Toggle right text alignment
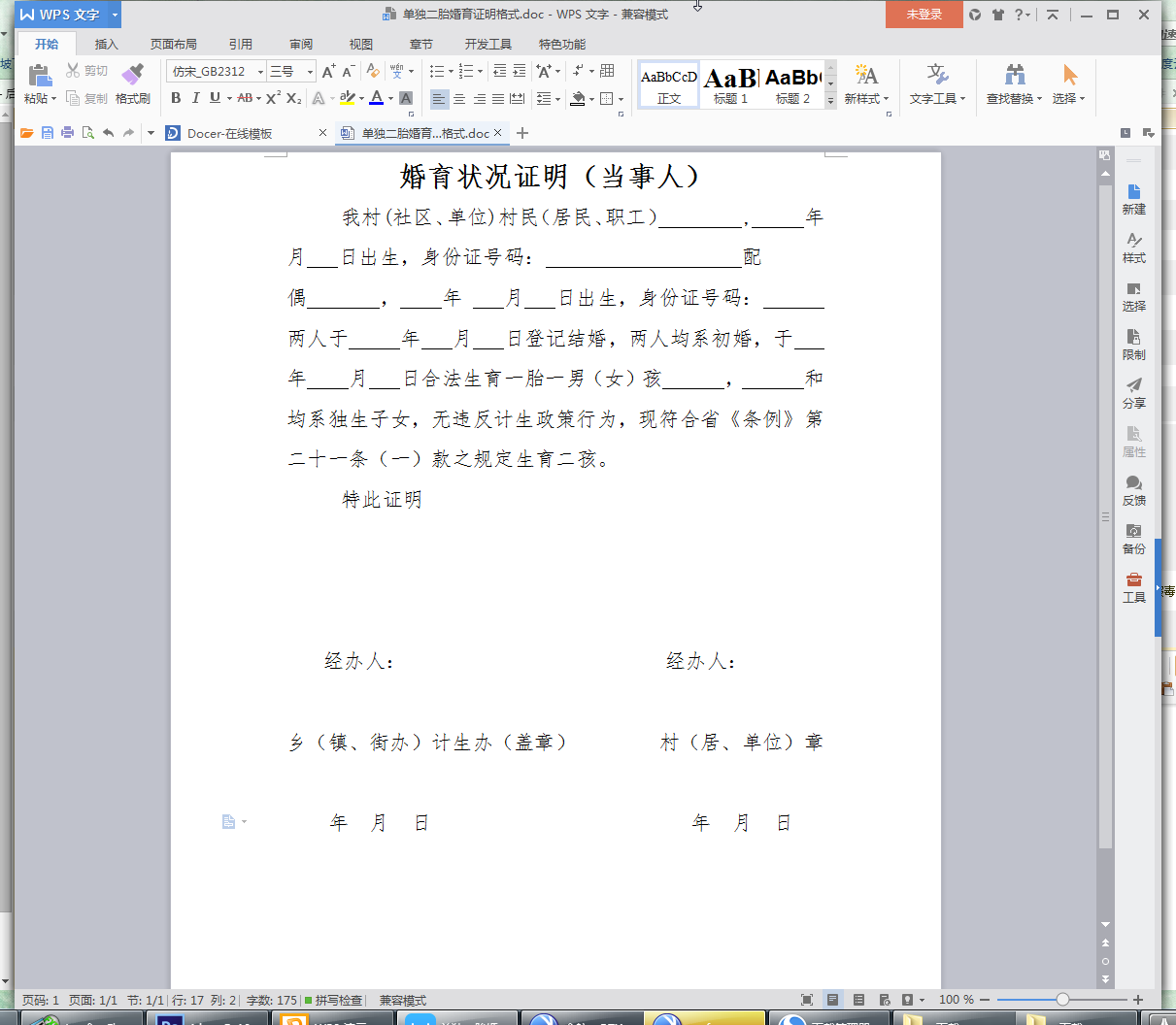Screen dimensions: 1176x1025 479,98
